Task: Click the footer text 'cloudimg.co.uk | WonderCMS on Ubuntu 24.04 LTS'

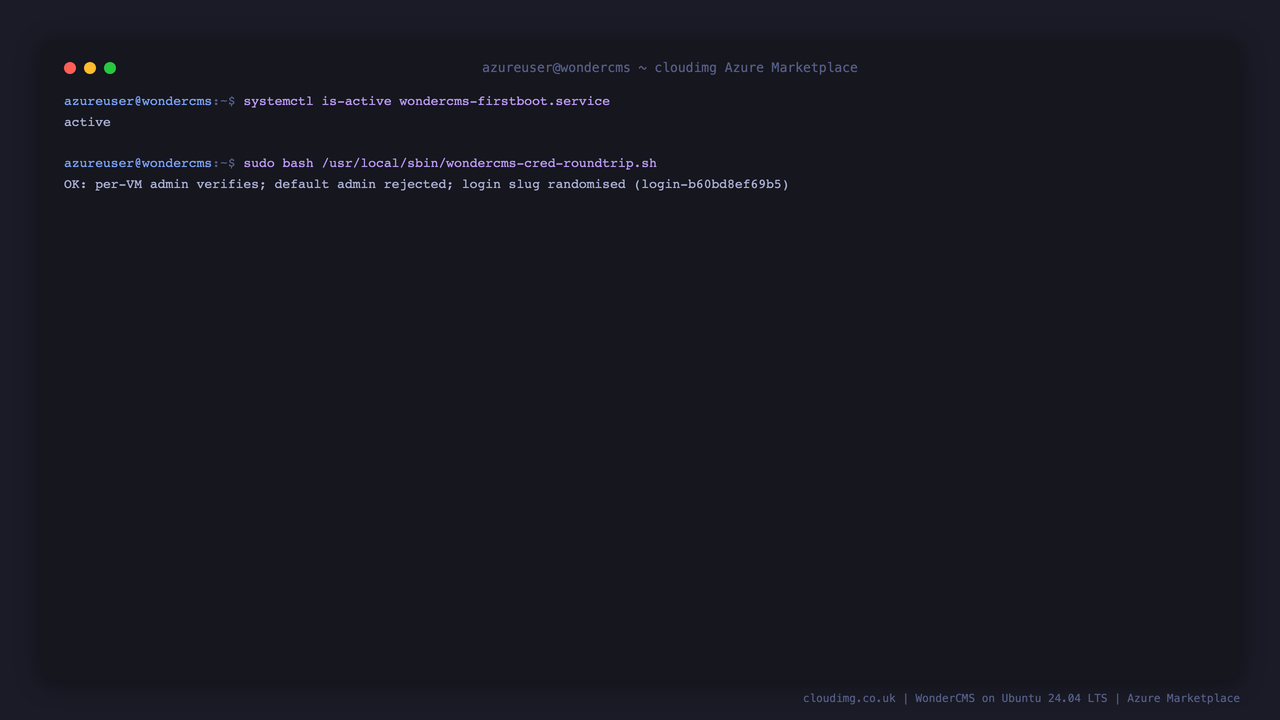Action: tap(955, 698)
